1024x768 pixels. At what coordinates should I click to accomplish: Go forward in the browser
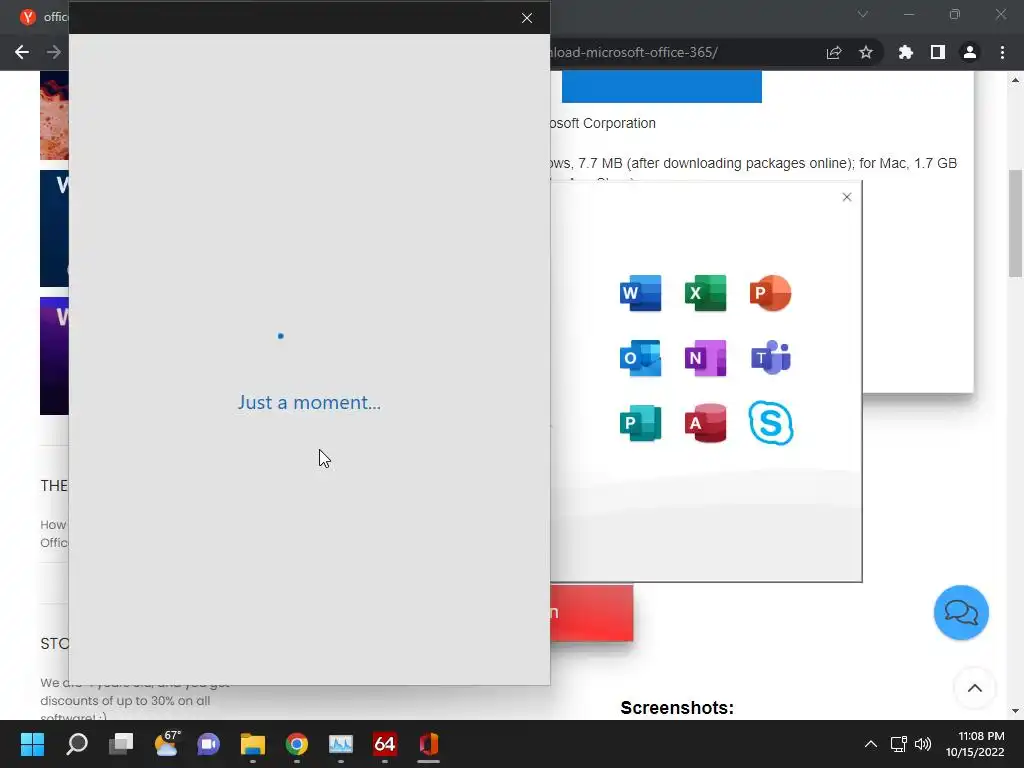click(54, 52)
